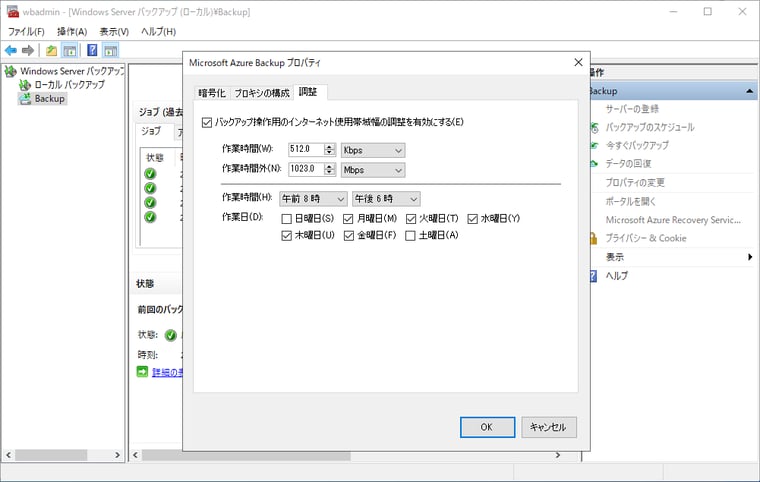
Task: Check the 土曜日(A) workday checkbox
Action: click(x=411, y=236)
